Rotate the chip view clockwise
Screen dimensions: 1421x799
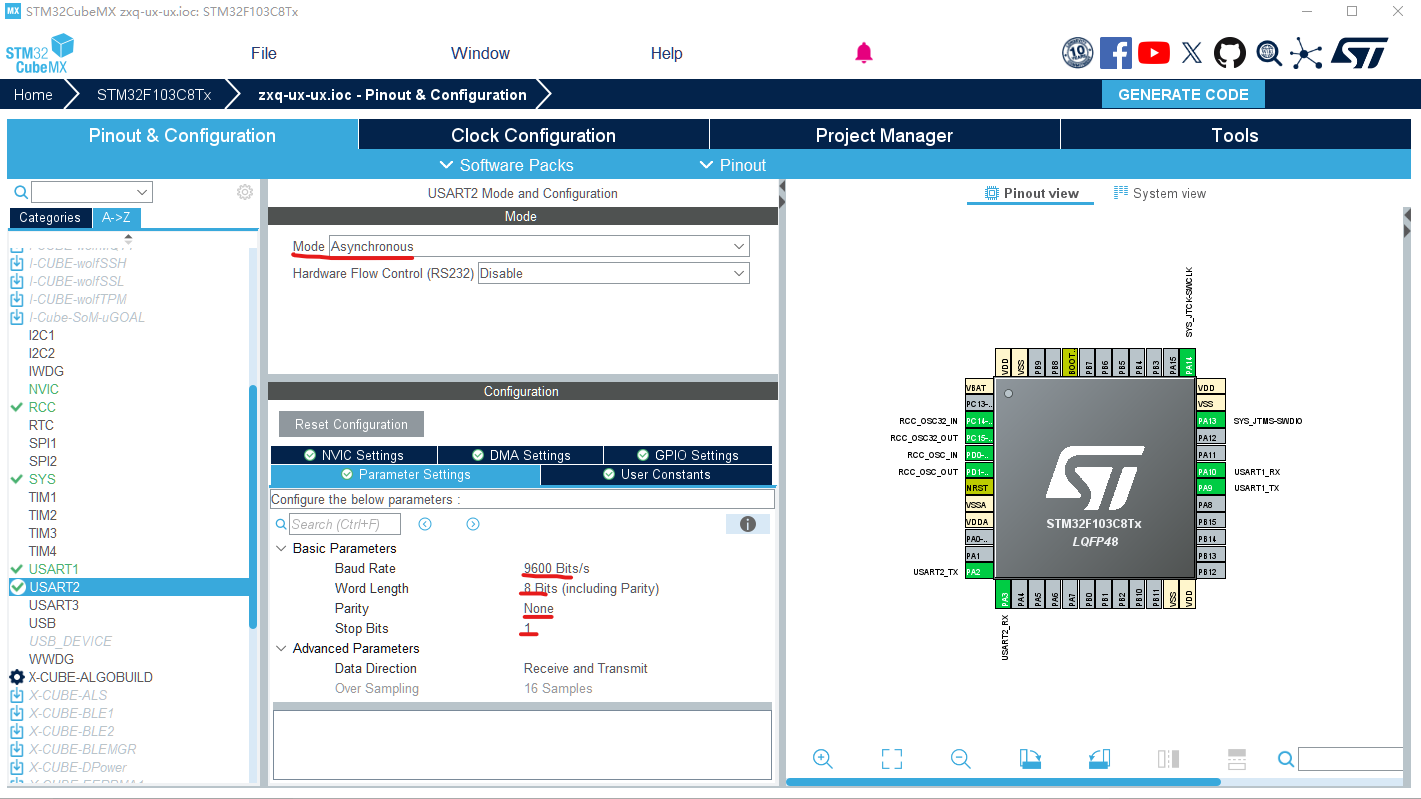[1030, 758]
